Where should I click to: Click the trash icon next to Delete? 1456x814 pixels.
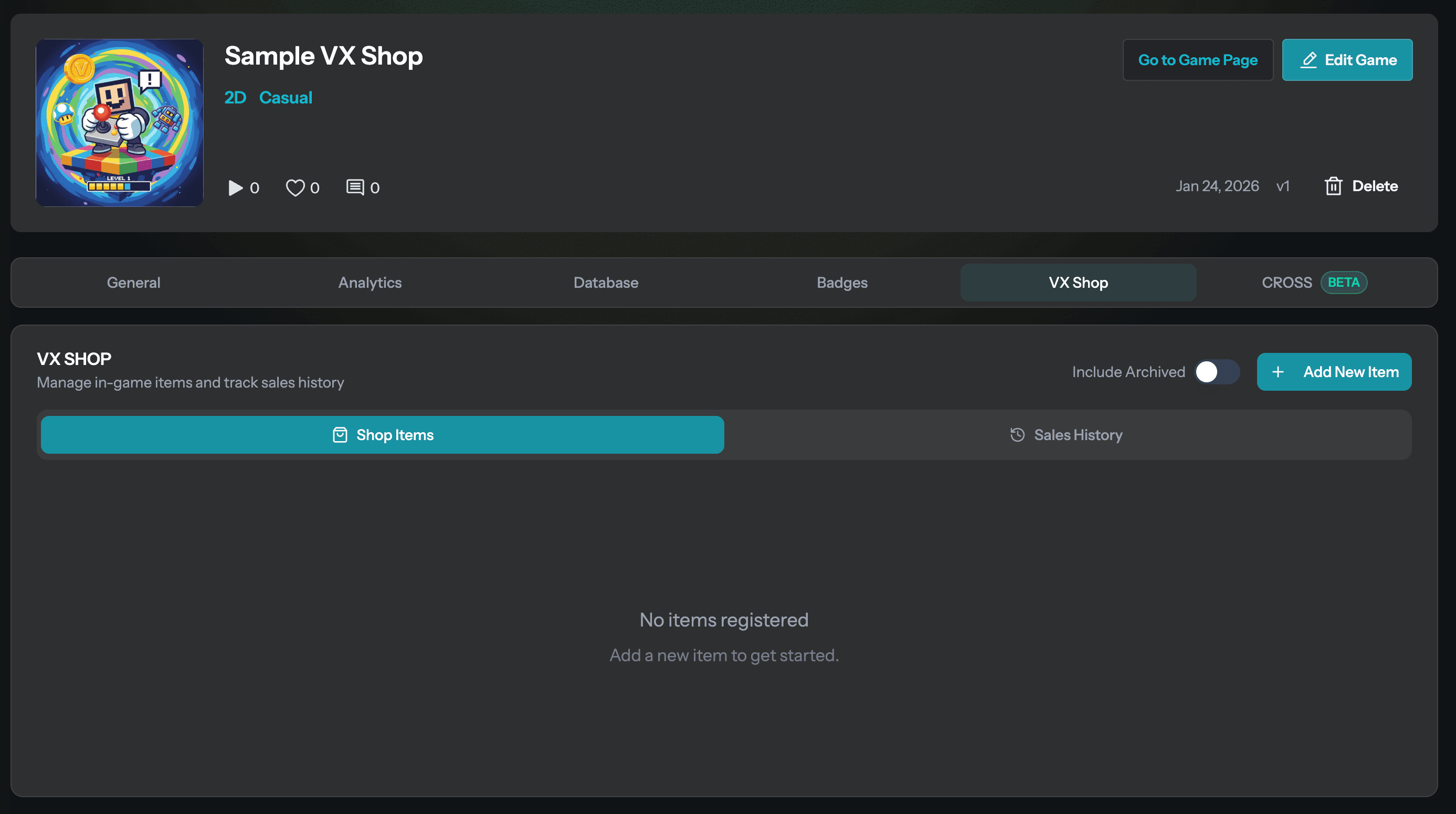[1334, 186]
